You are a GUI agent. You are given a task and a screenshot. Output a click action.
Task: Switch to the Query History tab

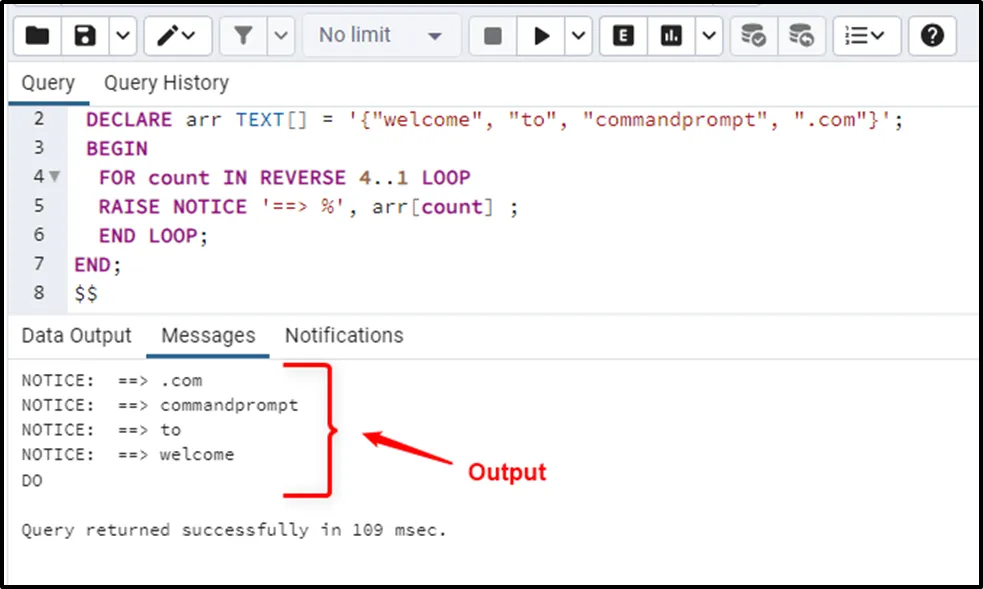[166, 83]
